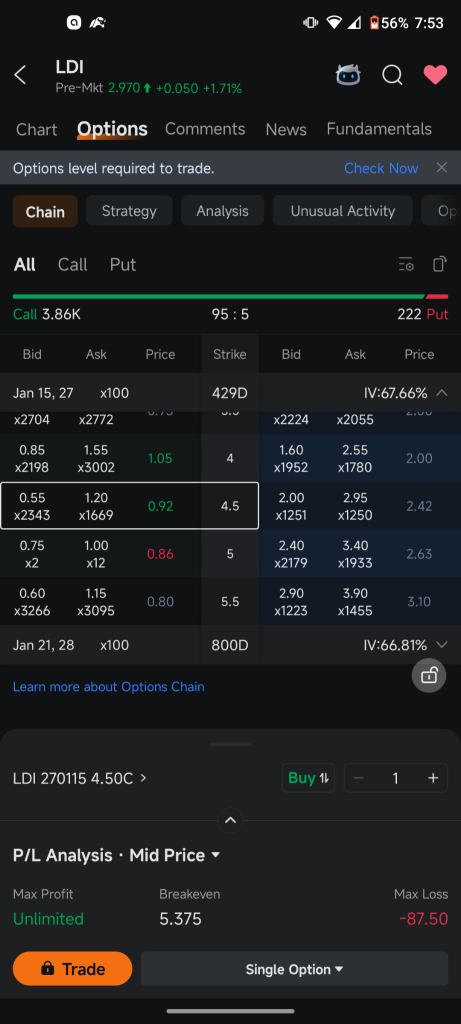Tap the back arrow icon
Image resolution: width=461 pixels, height=1024 pixels.
[20, 75]
